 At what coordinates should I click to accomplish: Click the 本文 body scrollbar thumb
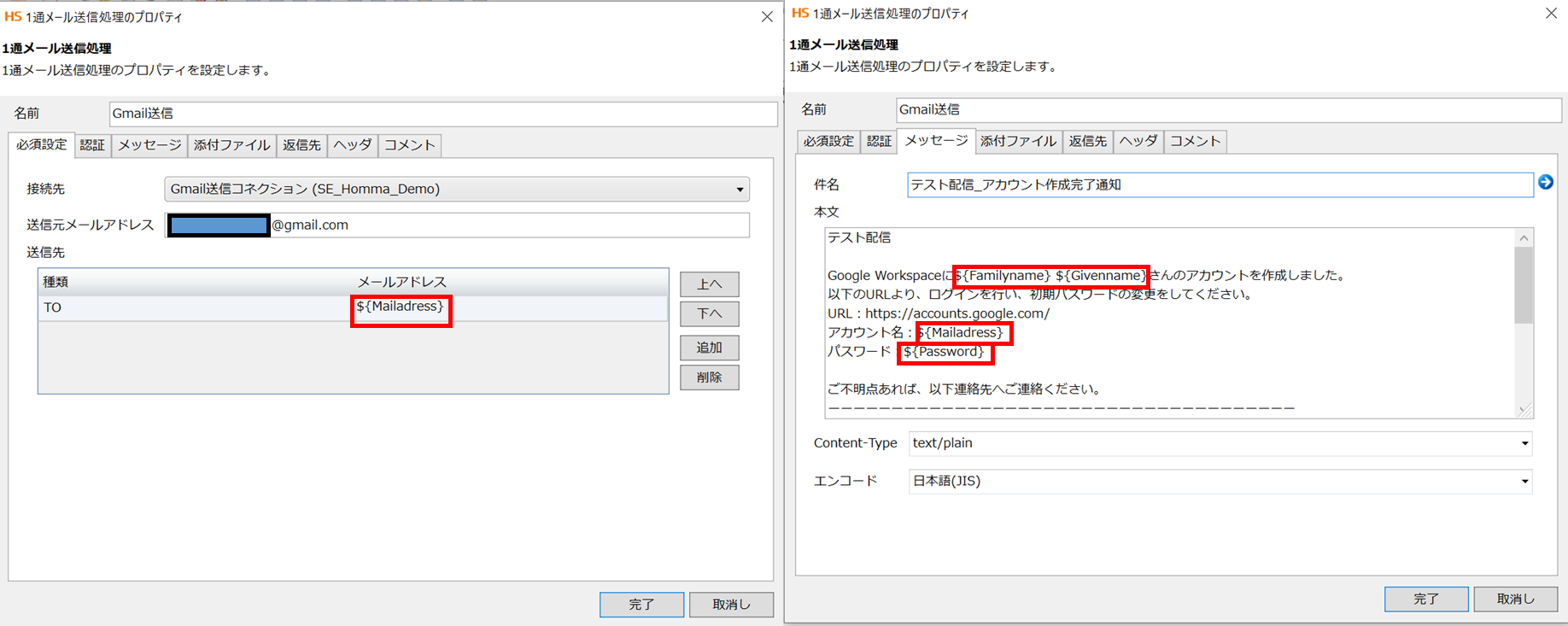pos(1524,285)
